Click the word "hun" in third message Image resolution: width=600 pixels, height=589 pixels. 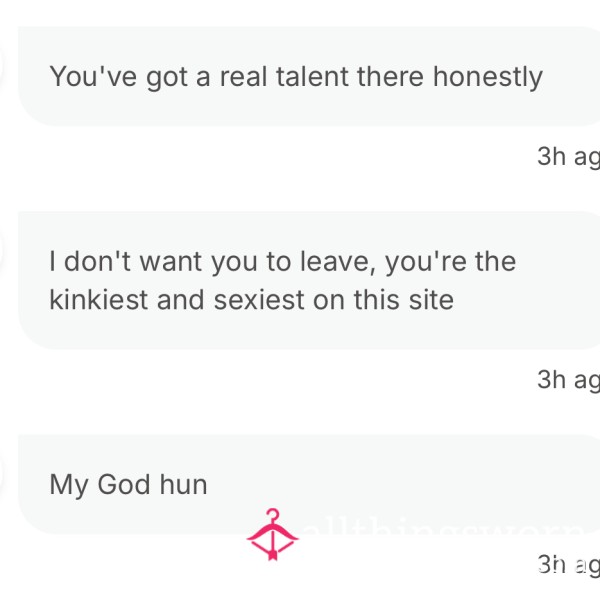[184, 485]
